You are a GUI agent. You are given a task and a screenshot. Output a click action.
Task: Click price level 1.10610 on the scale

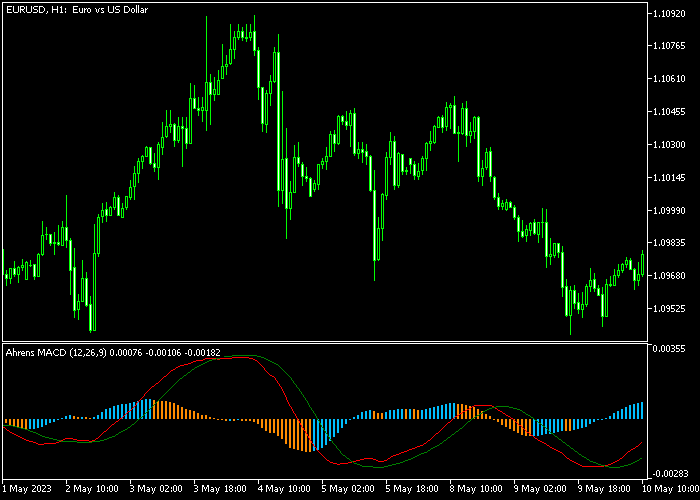669,79
